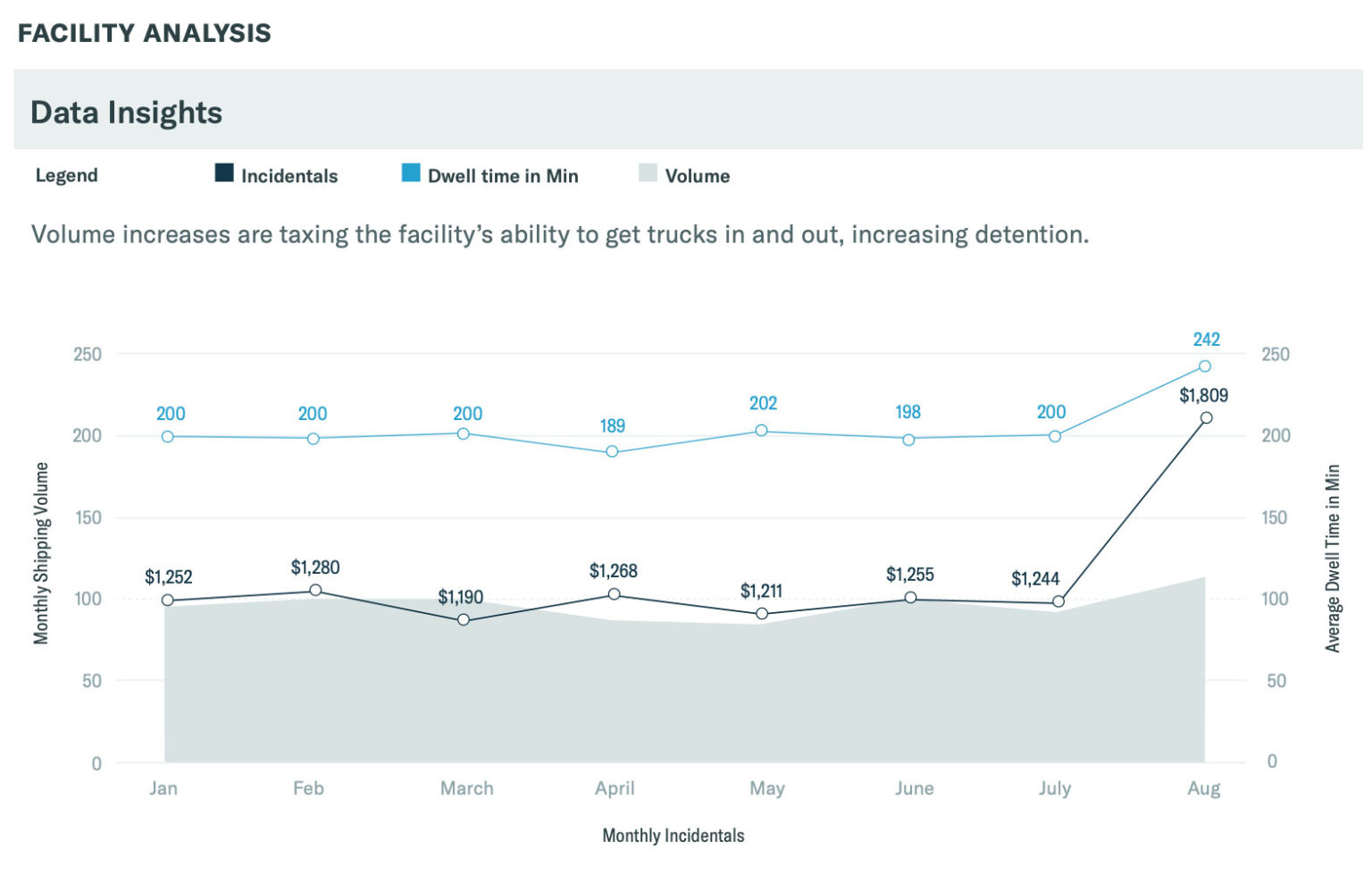
Task: Click the 242 dwell time label
Action: (1206, 340)
